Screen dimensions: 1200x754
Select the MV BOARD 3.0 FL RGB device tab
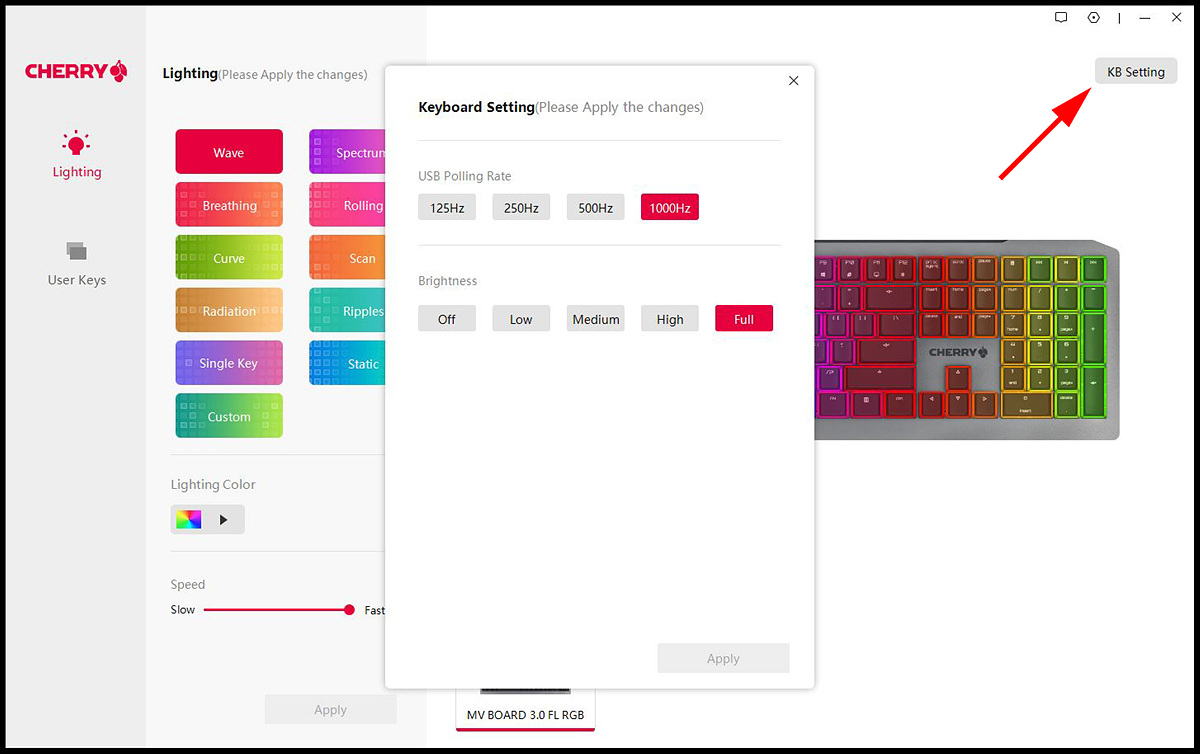(525, 709)
